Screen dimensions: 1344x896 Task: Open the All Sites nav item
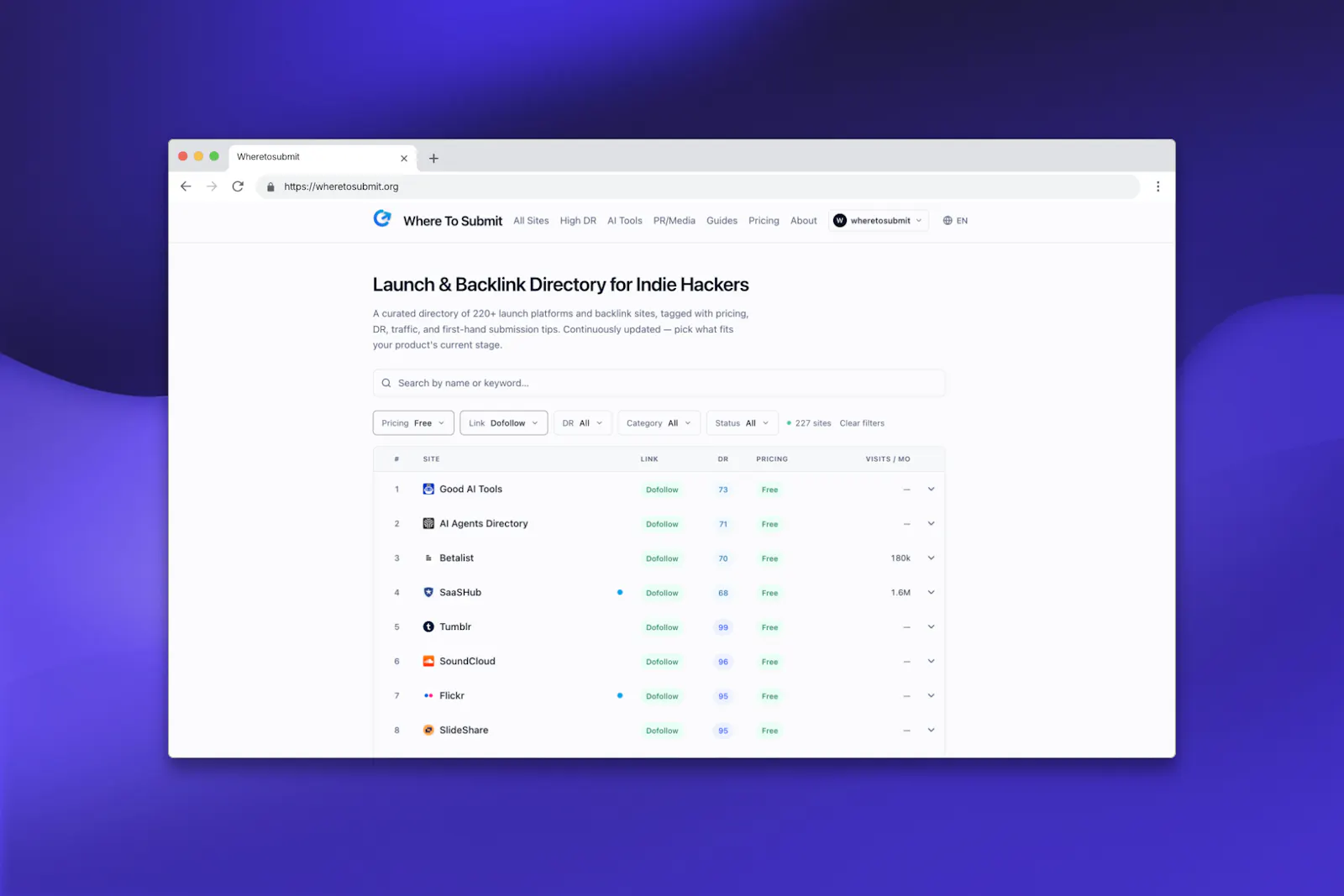pyautogui.click(x=531, y=221)
